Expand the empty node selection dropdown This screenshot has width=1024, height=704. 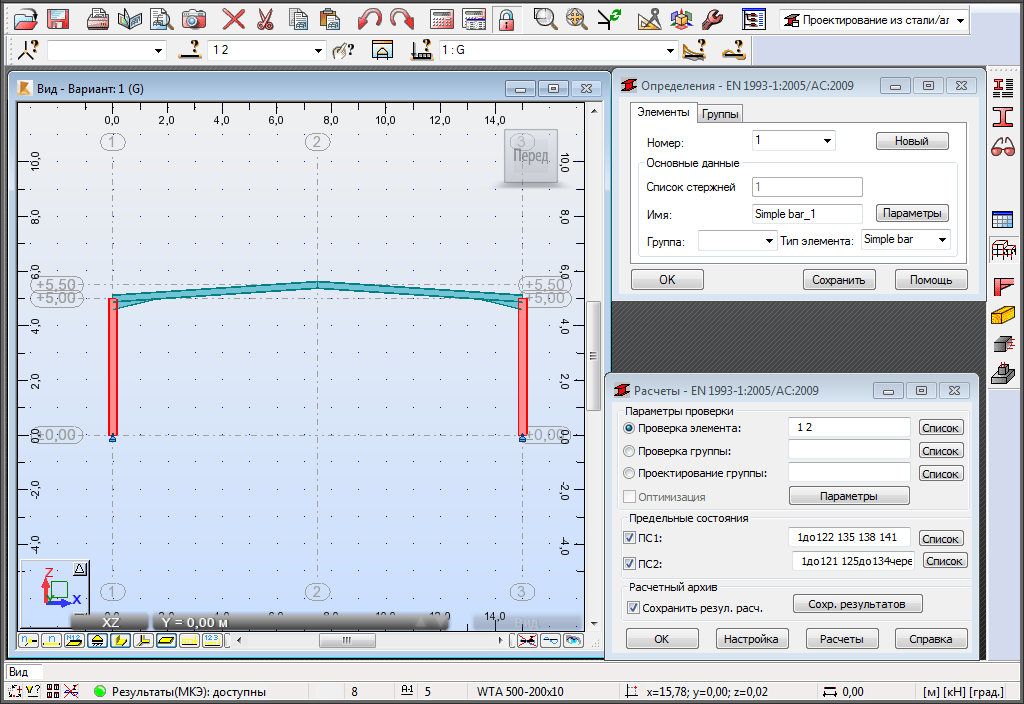click(x=158, y=50)
